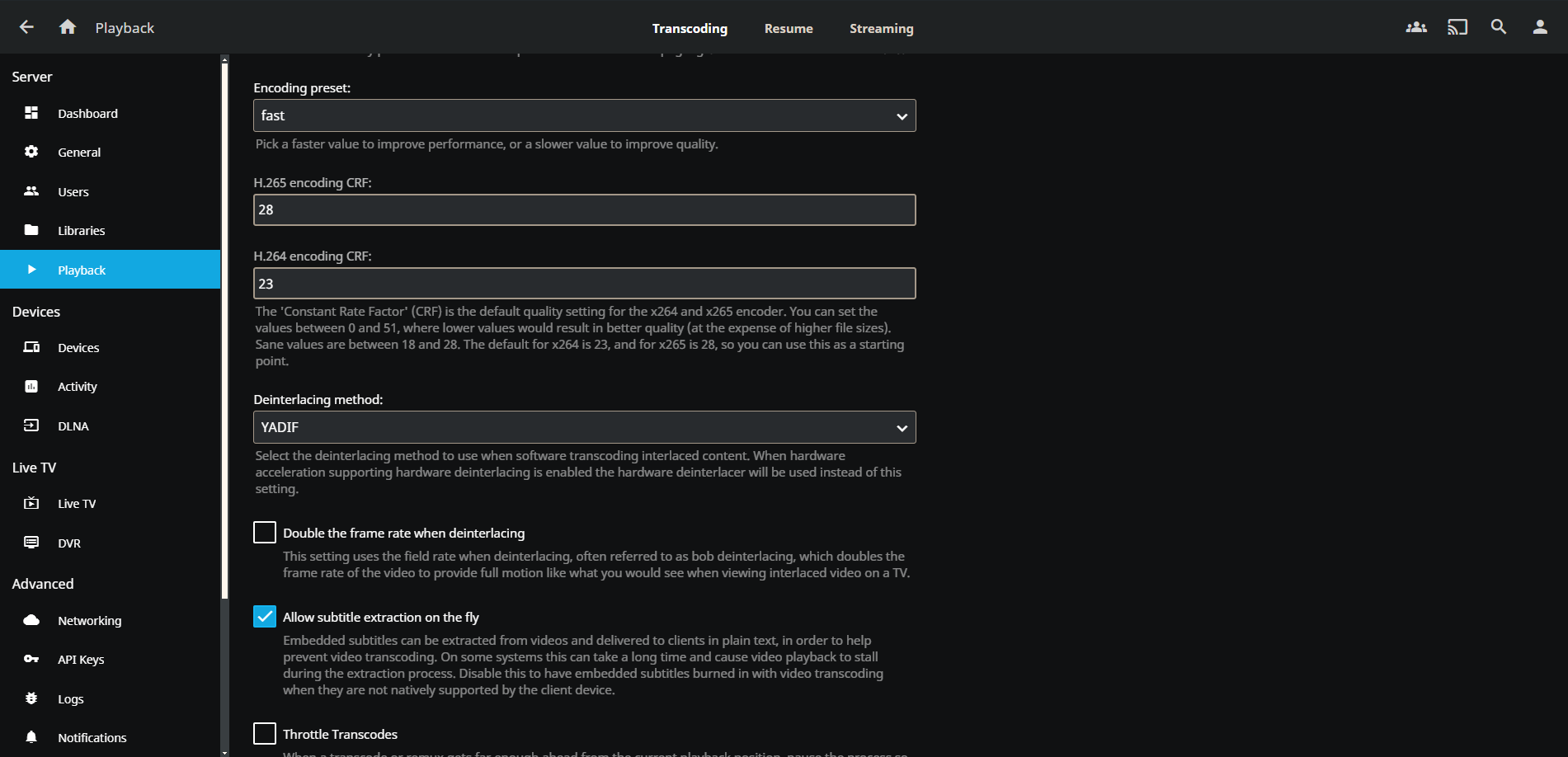Click the sidebar vertical scrollbar

224,330
